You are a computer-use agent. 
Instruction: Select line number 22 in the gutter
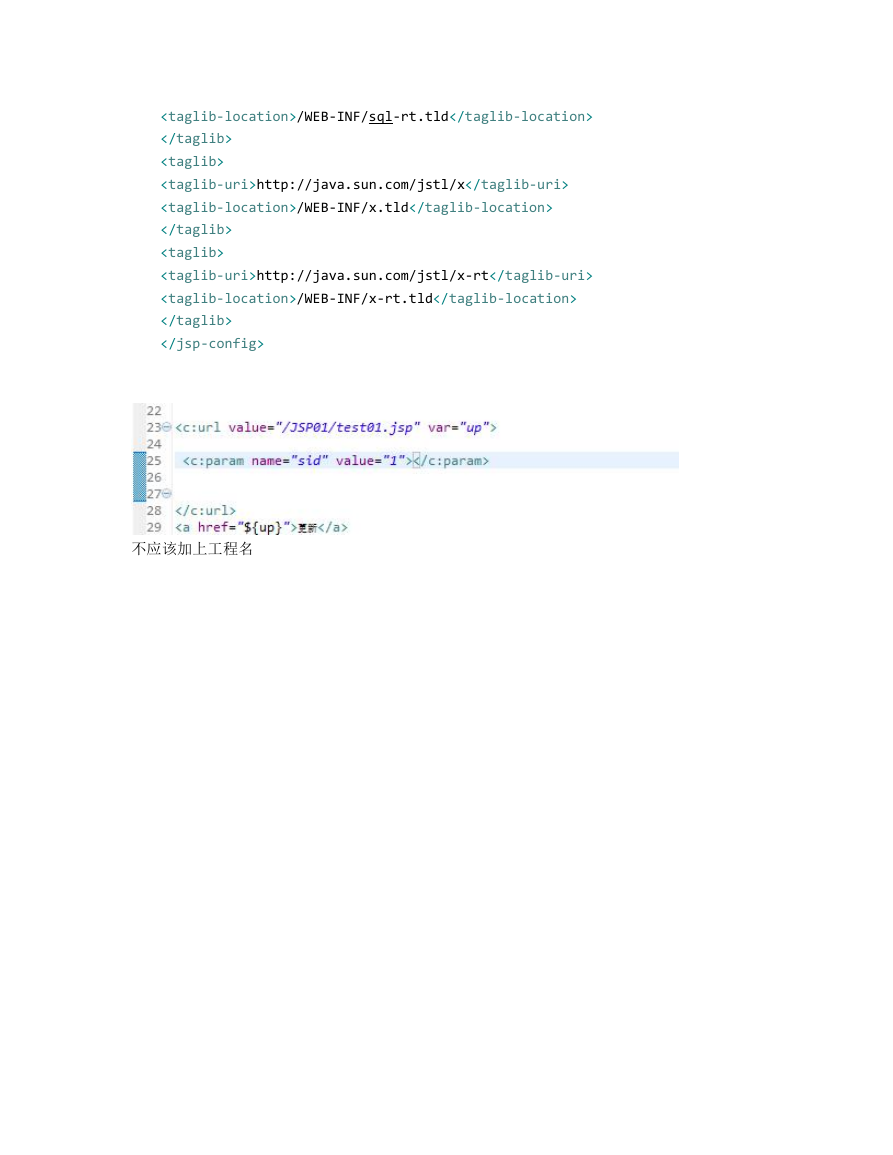pos(153,411)
